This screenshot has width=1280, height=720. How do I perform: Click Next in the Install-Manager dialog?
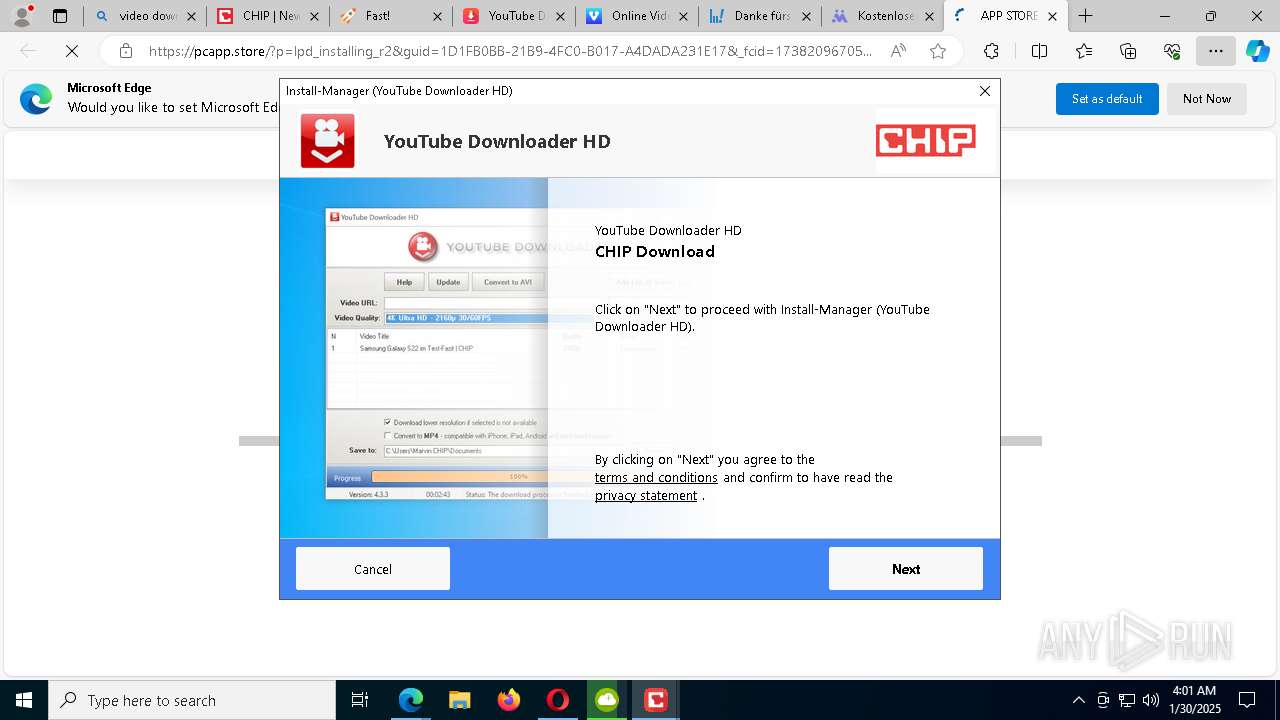pyautogui.click(x=905, y=569)
